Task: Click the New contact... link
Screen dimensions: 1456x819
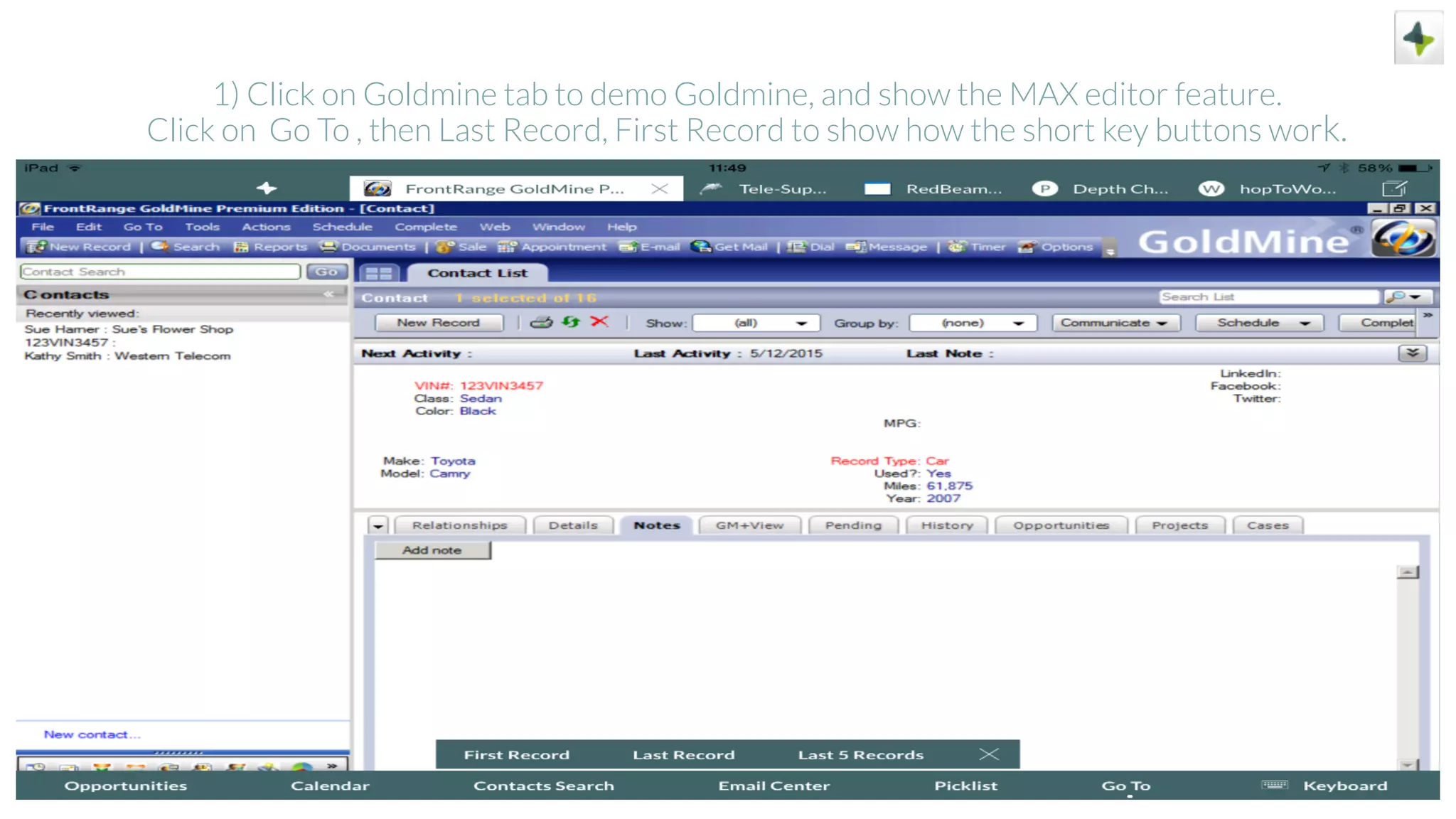Action: coord(92,734)
